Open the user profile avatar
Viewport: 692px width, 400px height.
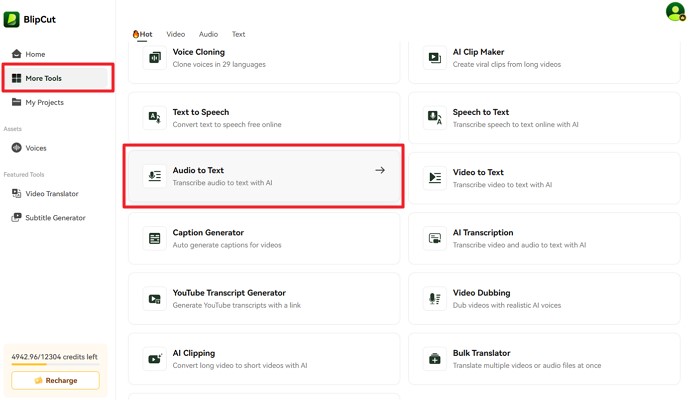coord(675,12)
